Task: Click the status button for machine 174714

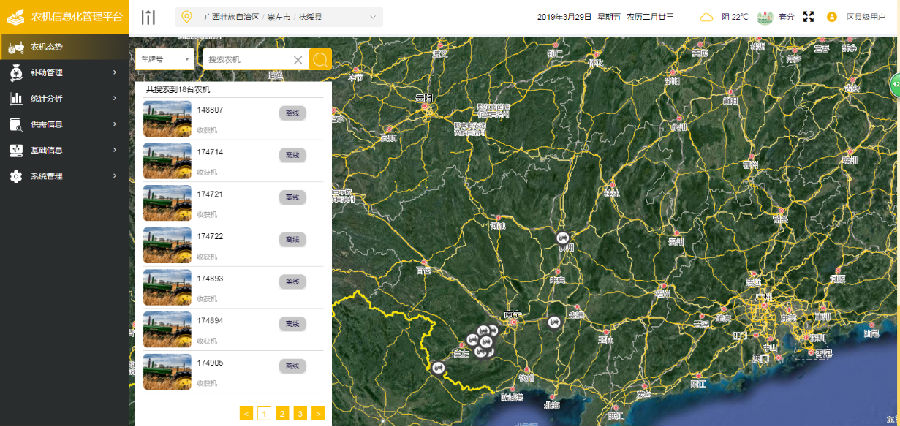Action: (x=292, y=155)
